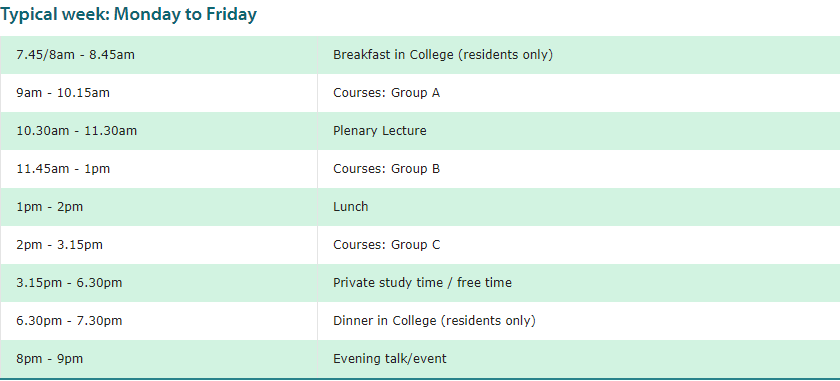The image size is (840, 381).
Task: Click 'Private study time / free time' cell
Action: click(579, 283)
